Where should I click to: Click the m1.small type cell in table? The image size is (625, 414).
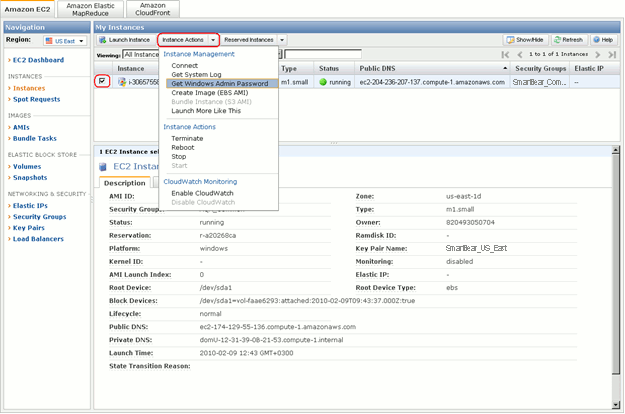(295, 82)
